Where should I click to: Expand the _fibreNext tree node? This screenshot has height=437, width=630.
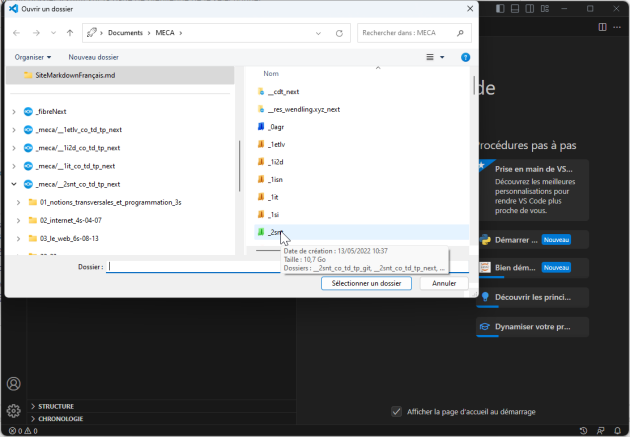pyautogui.click(x=13, y=111)
